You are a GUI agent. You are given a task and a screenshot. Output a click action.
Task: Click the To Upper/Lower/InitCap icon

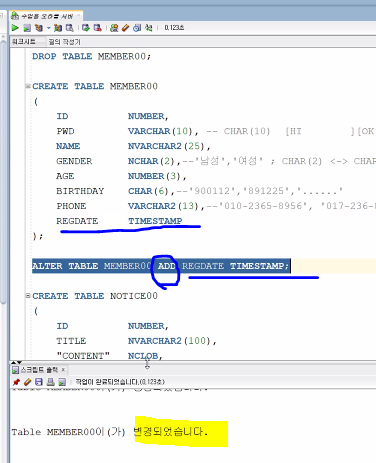click(148, 28)
